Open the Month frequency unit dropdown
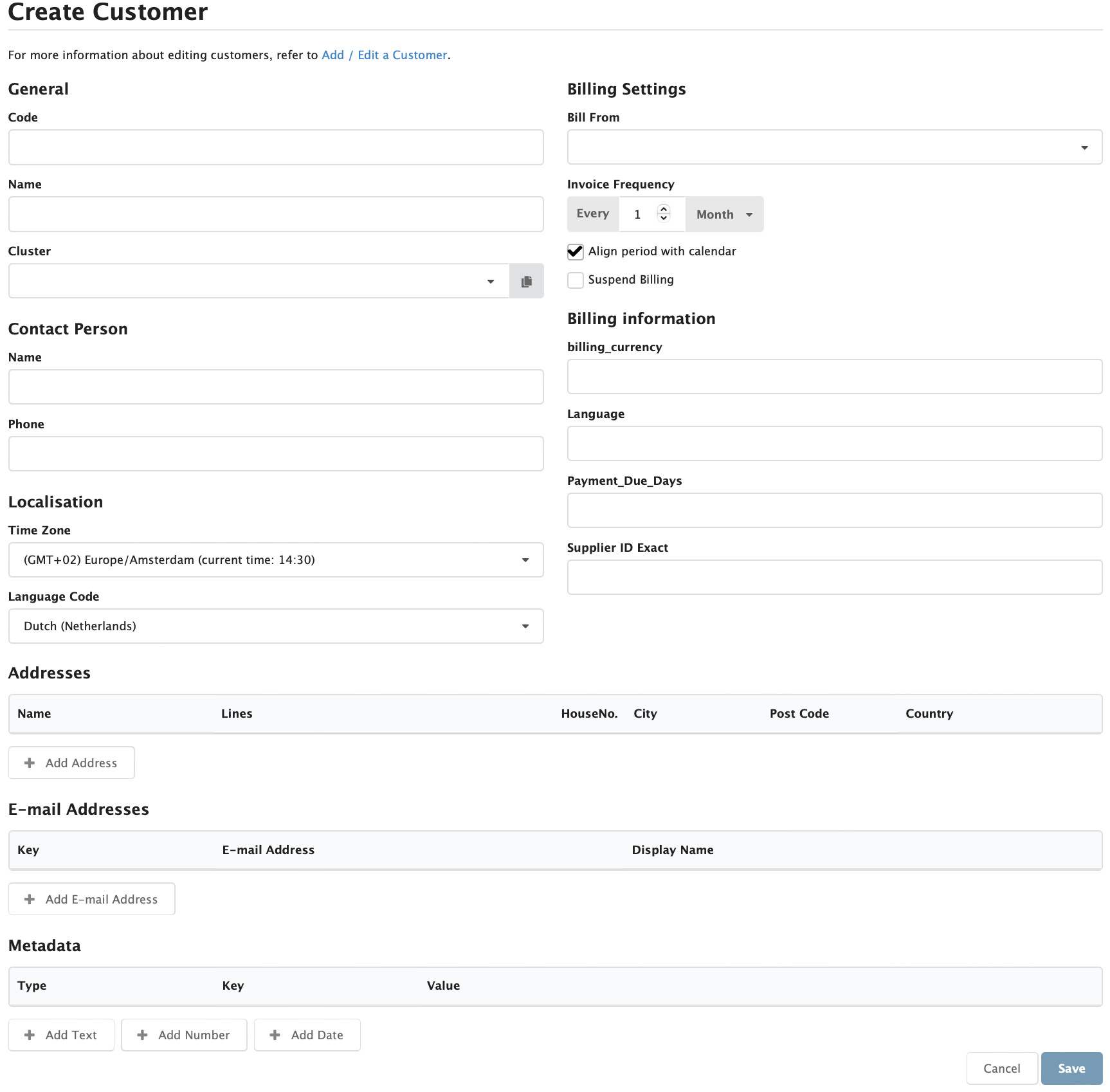Screen dimensions: 1110x1092 click(723, 214)
